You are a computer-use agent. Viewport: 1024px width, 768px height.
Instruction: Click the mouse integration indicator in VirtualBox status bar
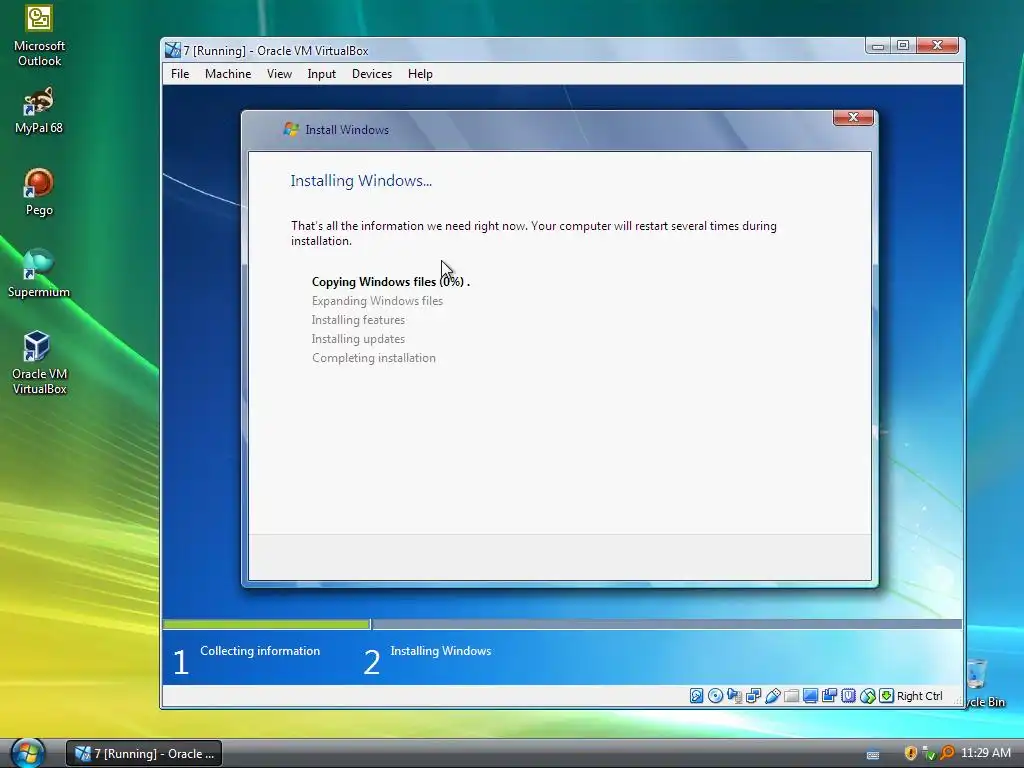[867, 696]
